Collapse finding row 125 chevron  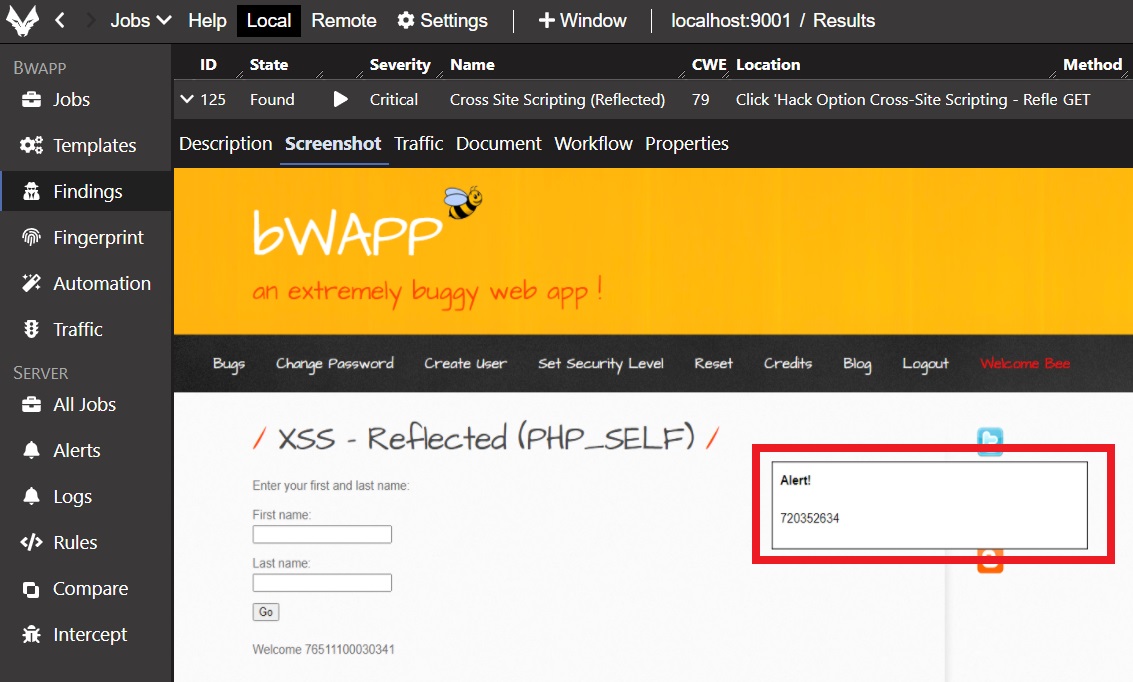click(x=187, y=99)
